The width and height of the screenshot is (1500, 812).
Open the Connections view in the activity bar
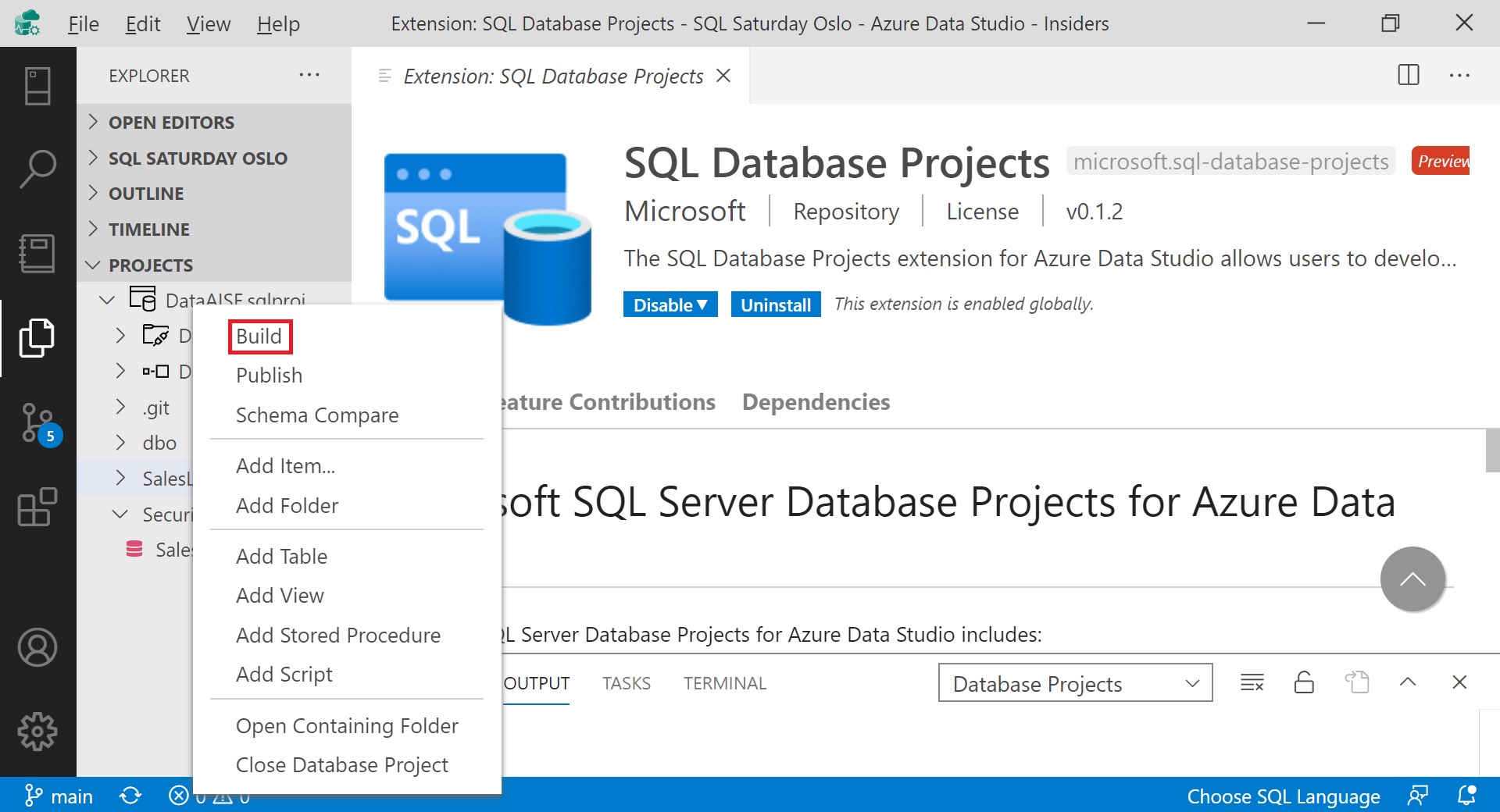(37, 85)
